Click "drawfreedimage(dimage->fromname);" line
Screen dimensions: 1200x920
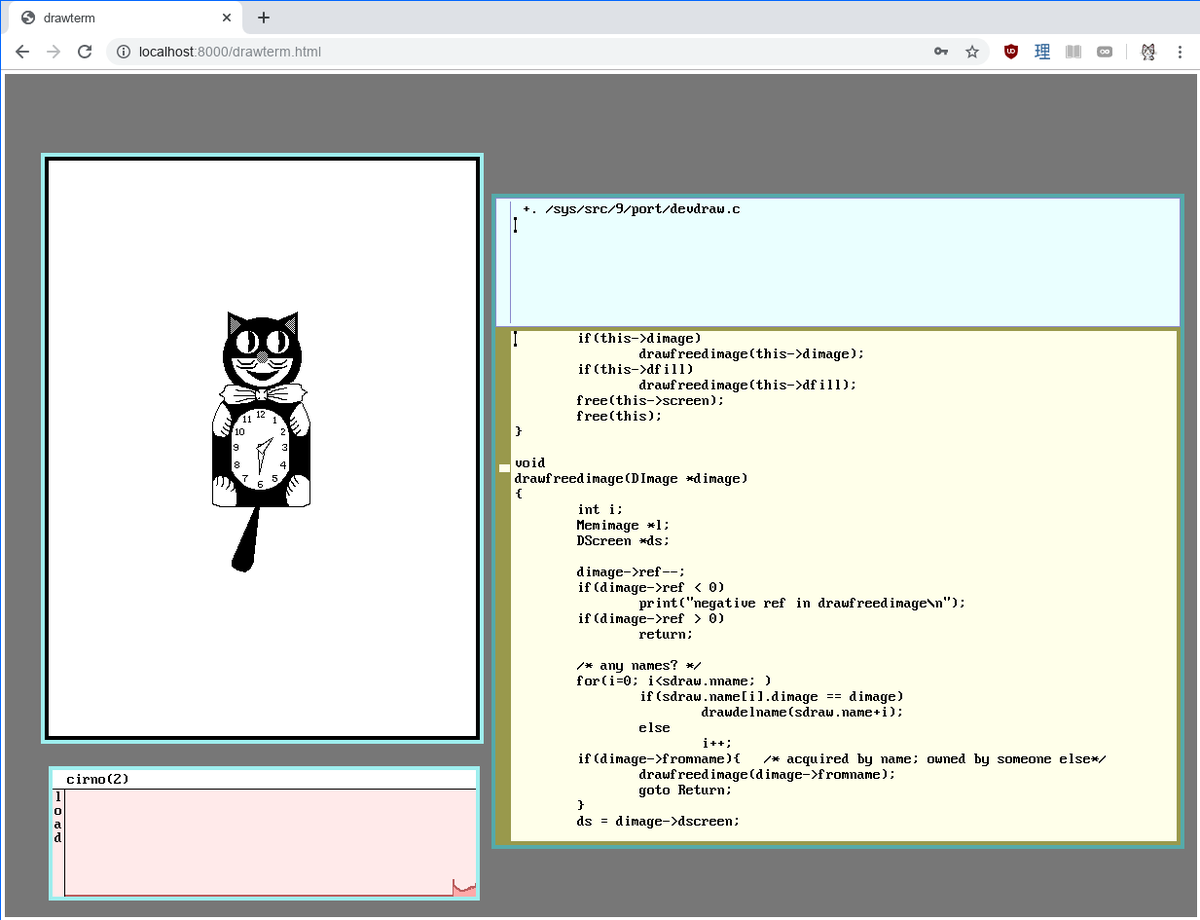coord(767,774)
